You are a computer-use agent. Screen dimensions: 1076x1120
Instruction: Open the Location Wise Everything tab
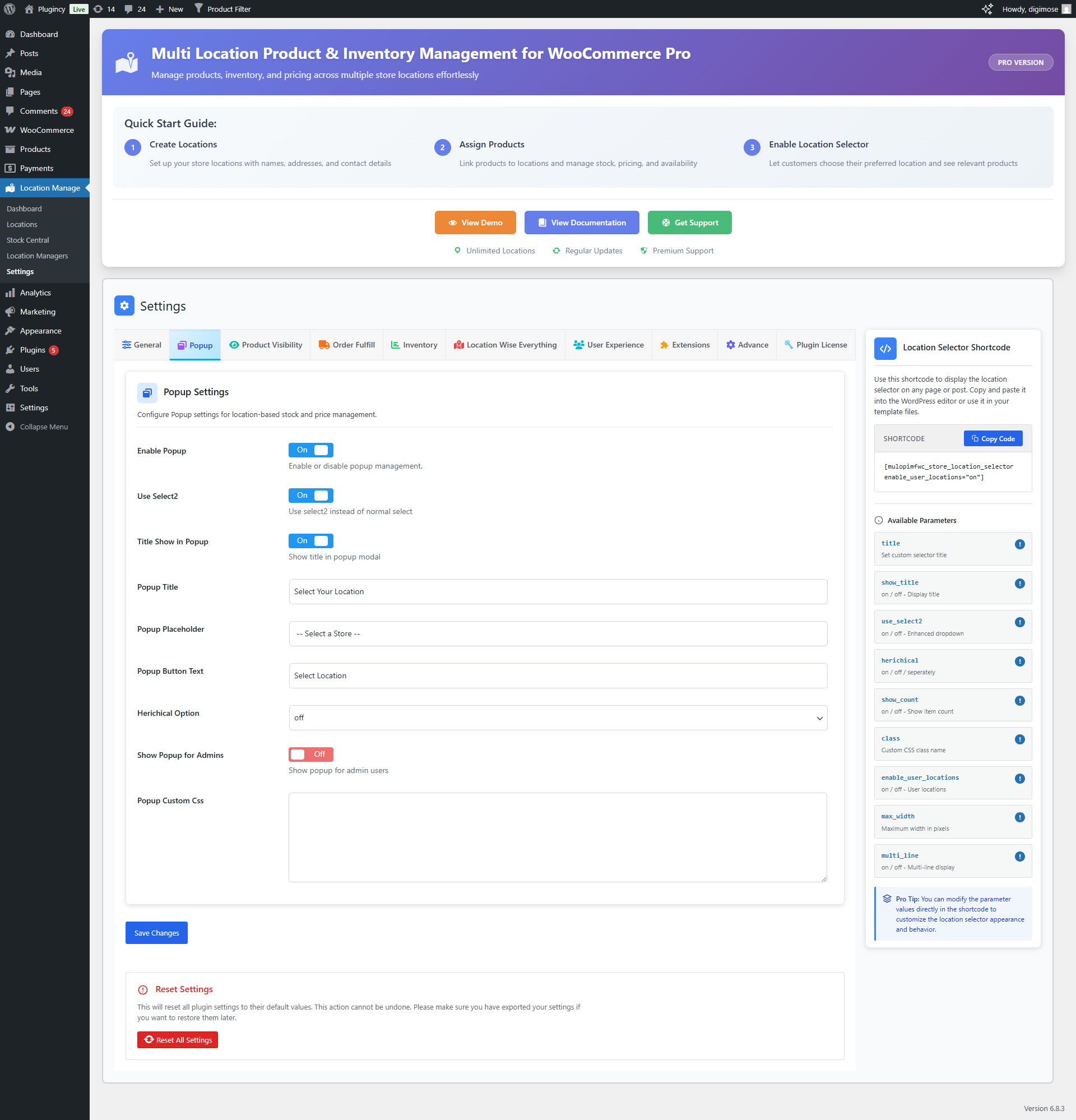505,345
